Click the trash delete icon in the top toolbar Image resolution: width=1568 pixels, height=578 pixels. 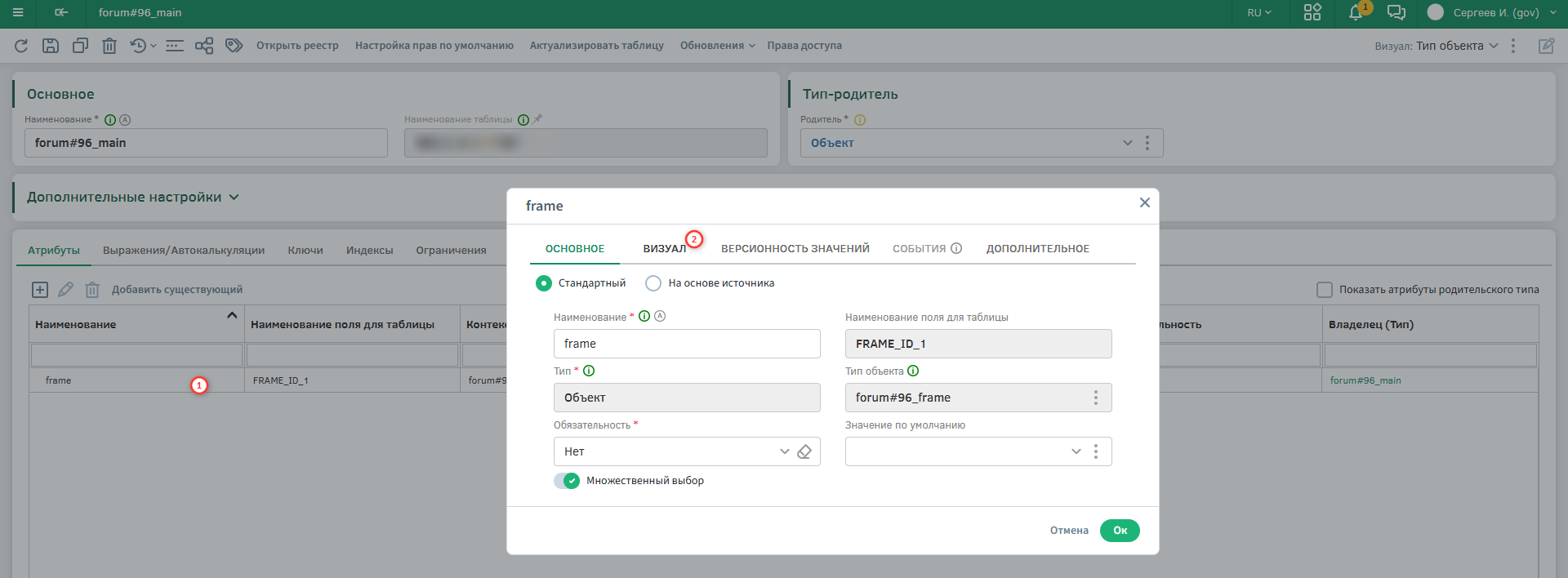coord(109,46)
